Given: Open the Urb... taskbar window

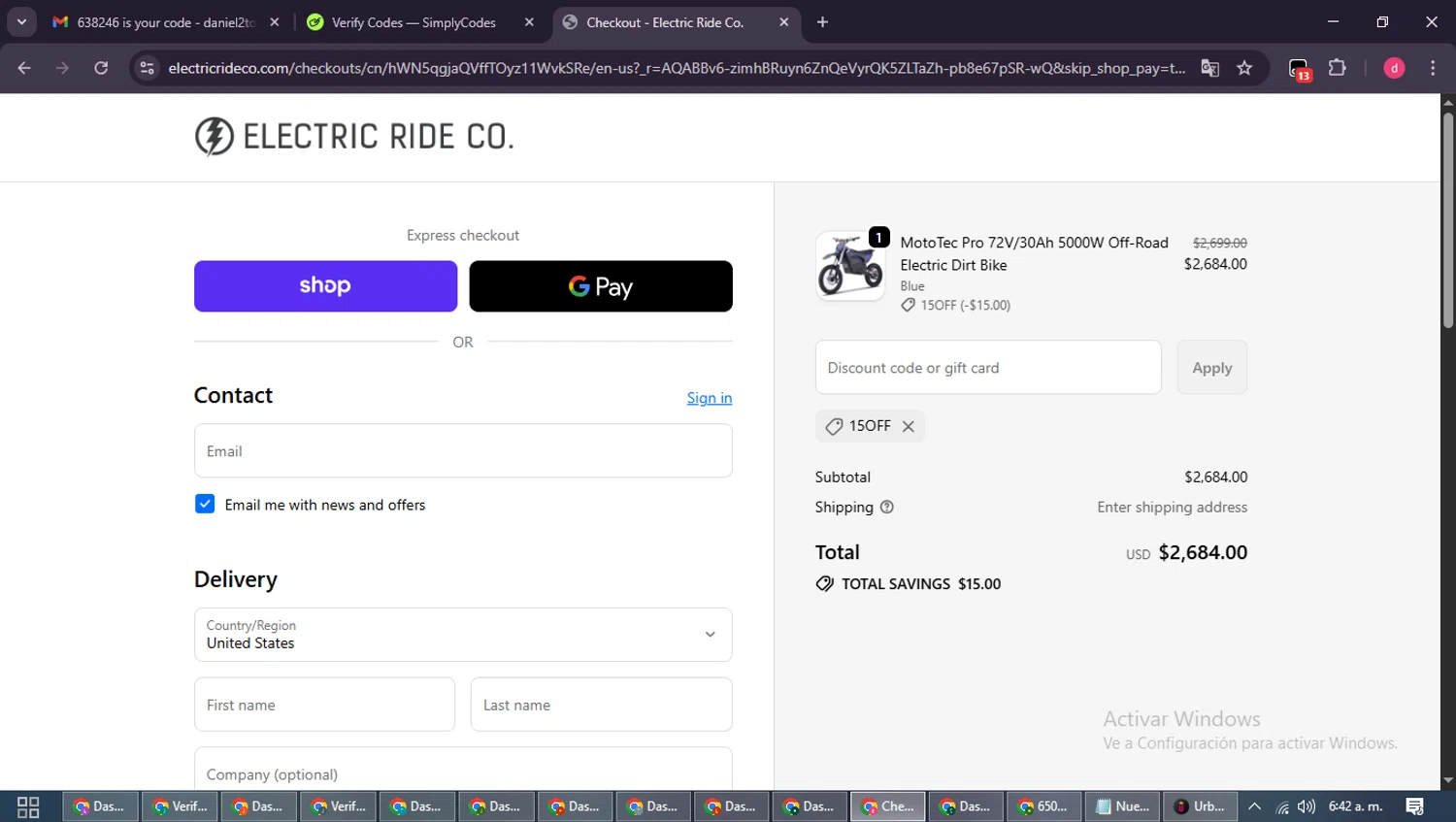Looking at the screenshot, I should tap(1200, 806).
